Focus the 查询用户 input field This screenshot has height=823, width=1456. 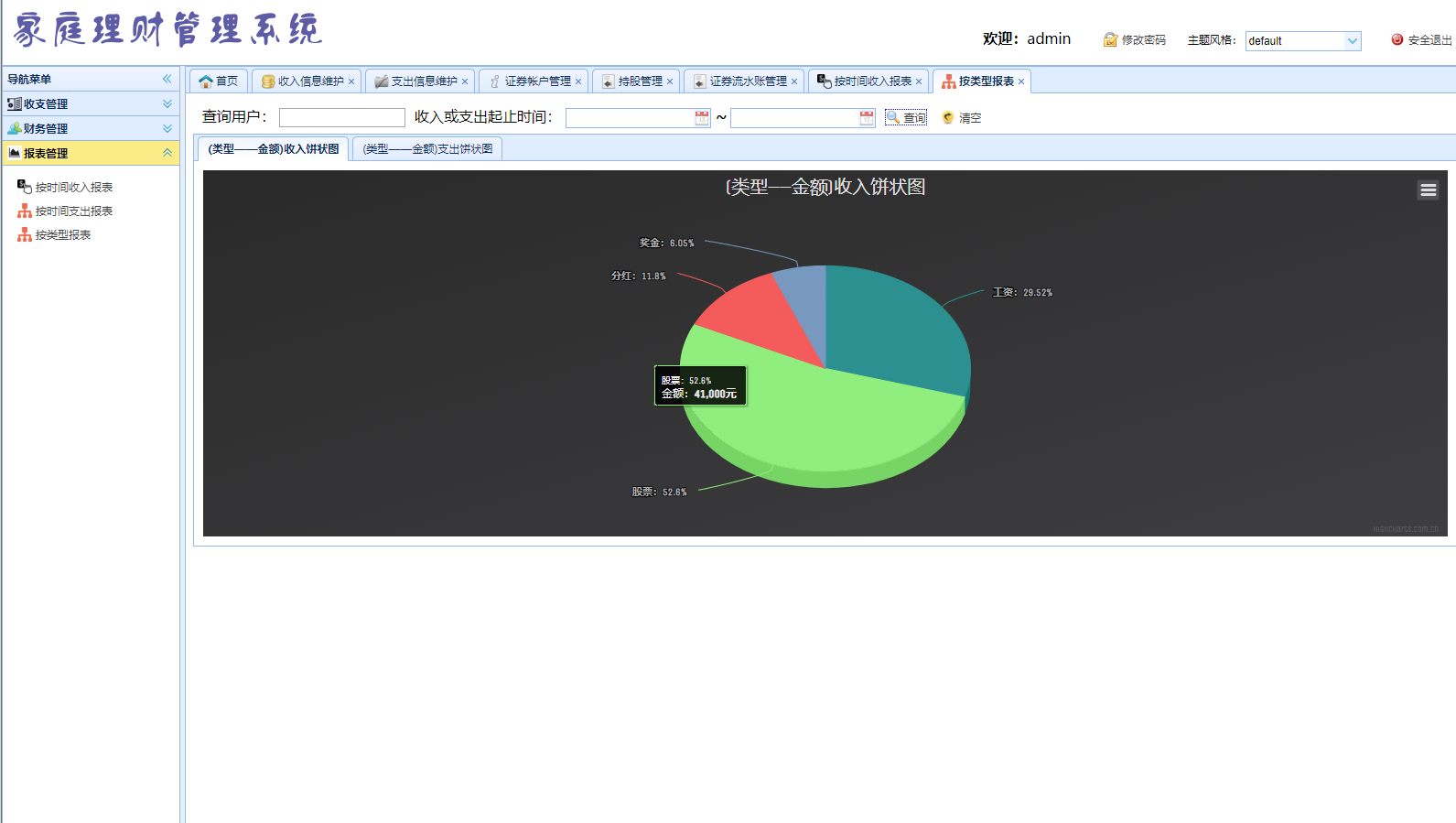click(x=341, y=117)
